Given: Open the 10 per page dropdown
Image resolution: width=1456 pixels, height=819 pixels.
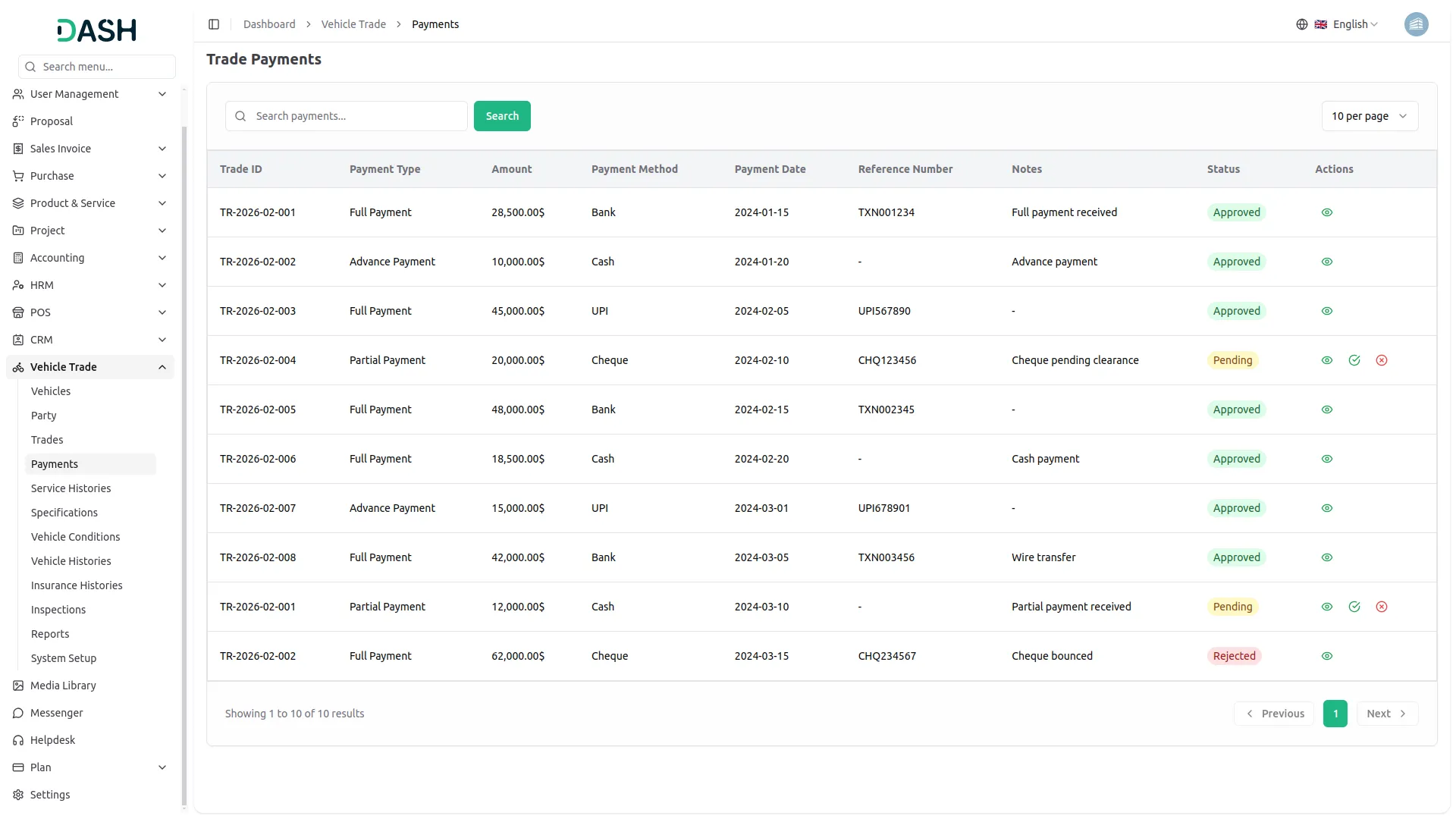Looking at the screenshot, I should coord(1370,116).
